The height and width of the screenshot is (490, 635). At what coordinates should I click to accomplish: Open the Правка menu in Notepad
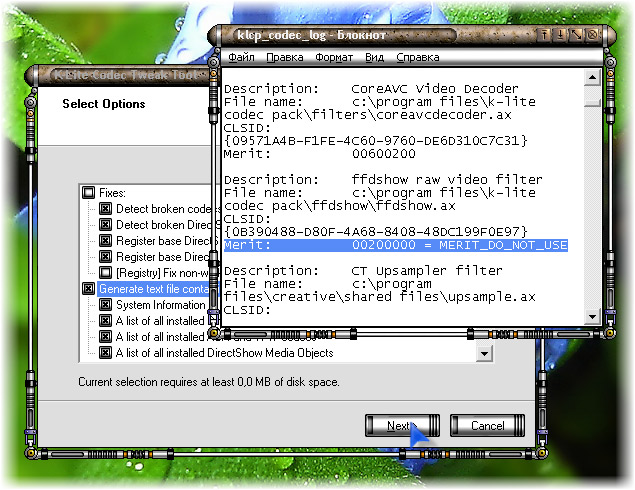[x=285, y=57]
